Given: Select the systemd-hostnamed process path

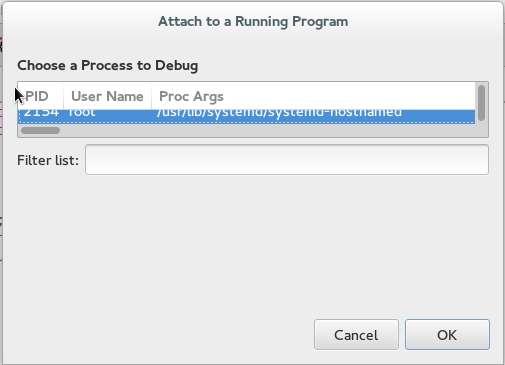Looking at the screenshot, I should (x=279, y=113).
